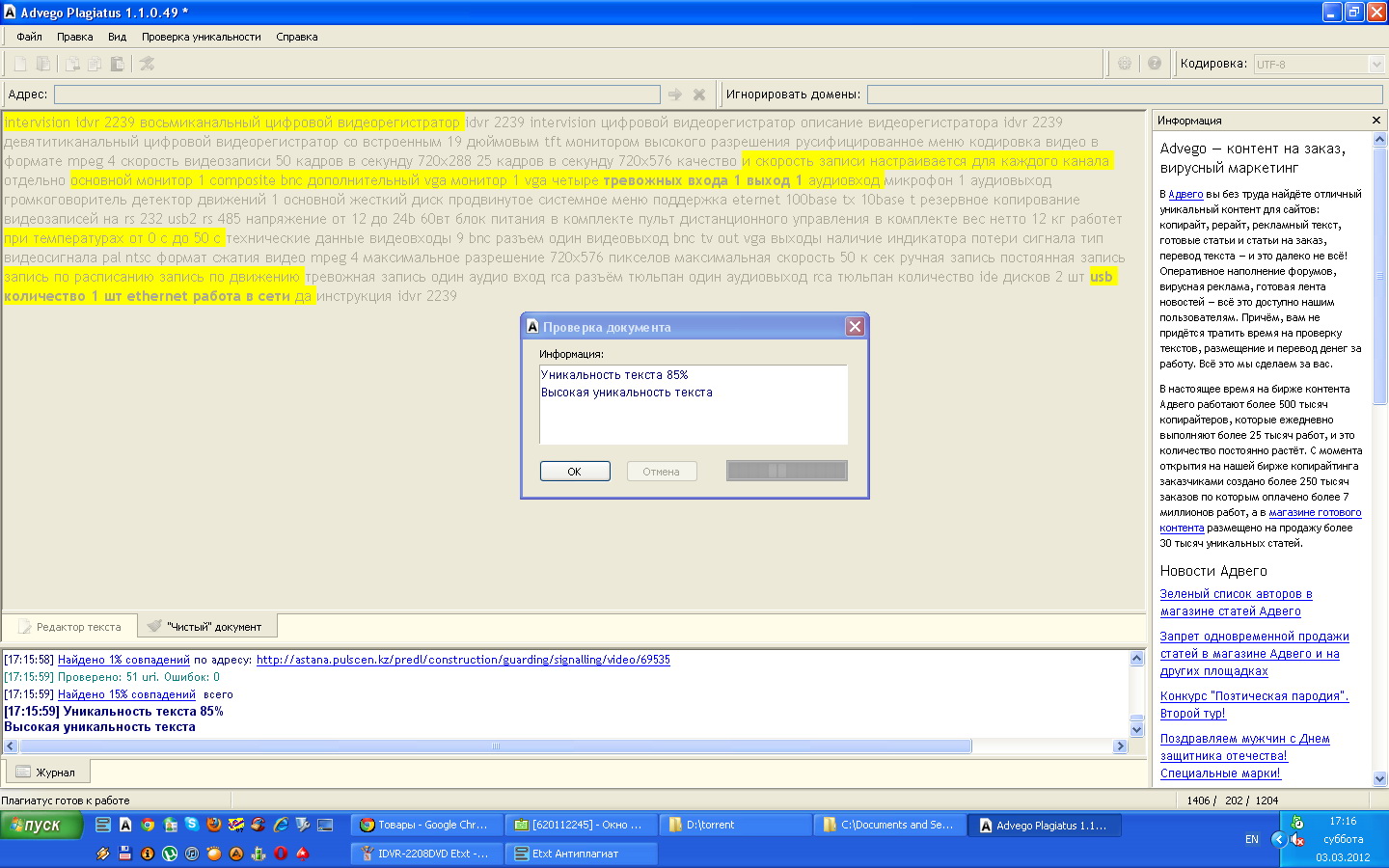Click info panel scroll down arrow

coord(1379,778)
